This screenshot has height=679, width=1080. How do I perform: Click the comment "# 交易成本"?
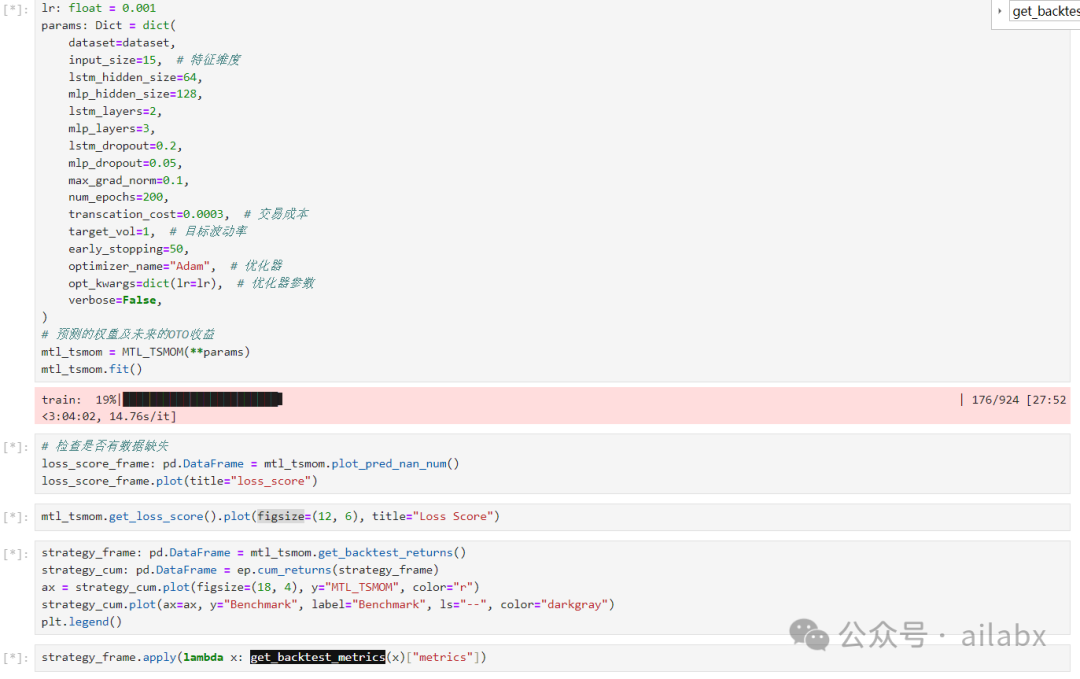(276, 215)
